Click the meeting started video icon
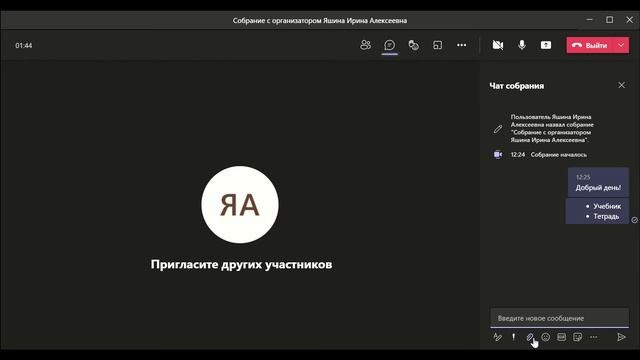The height and width of the screenshot is (360, 640). coord(498,154)
